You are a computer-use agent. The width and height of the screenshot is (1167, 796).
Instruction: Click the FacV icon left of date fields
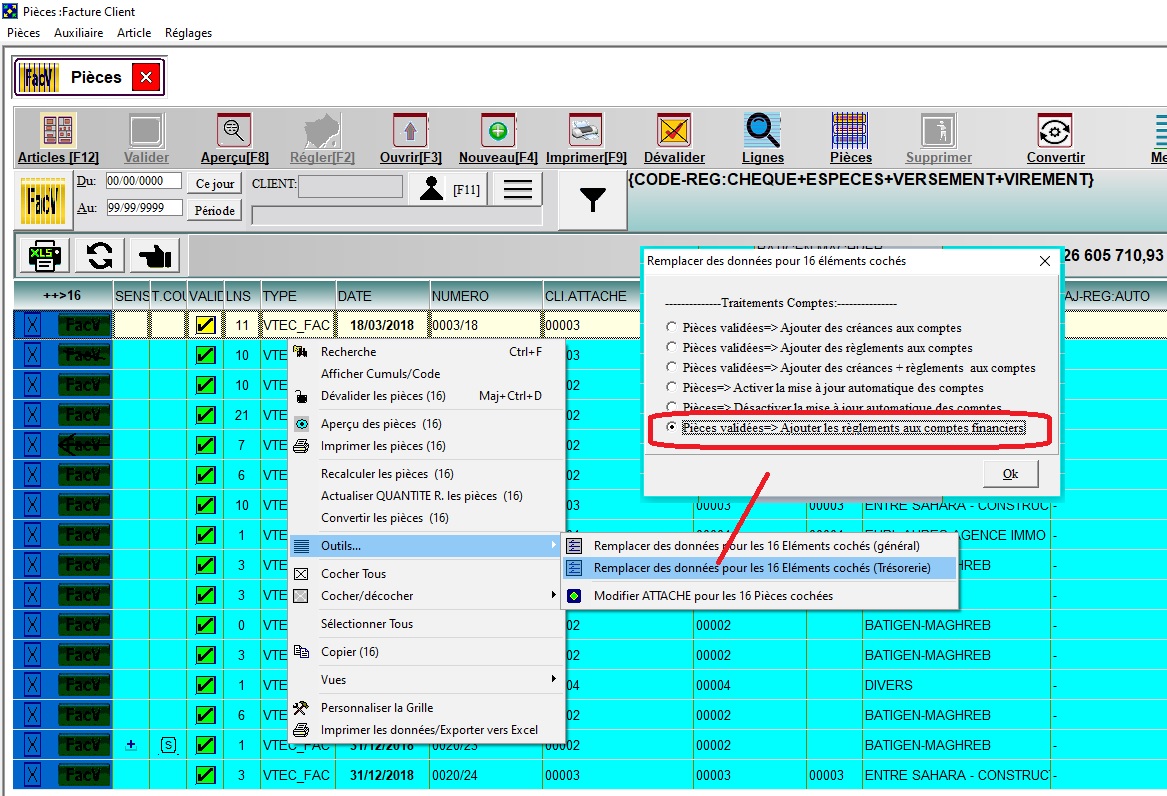tap(42, 201)
